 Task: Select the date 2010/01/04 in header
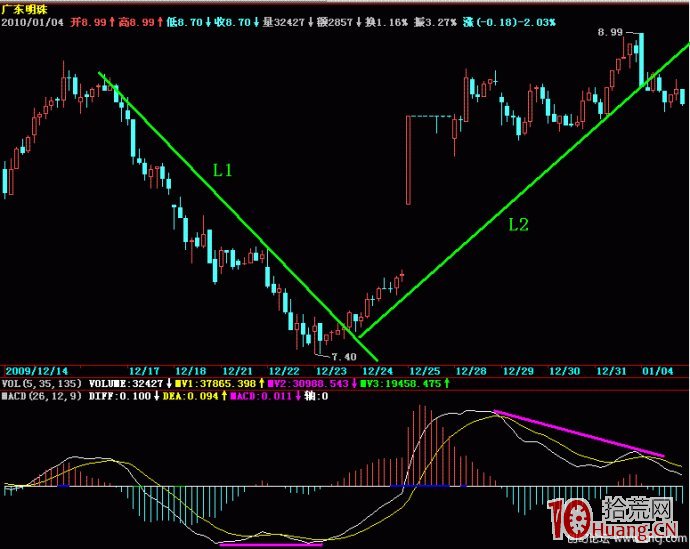pyautogui.click(x=33, y=22)
